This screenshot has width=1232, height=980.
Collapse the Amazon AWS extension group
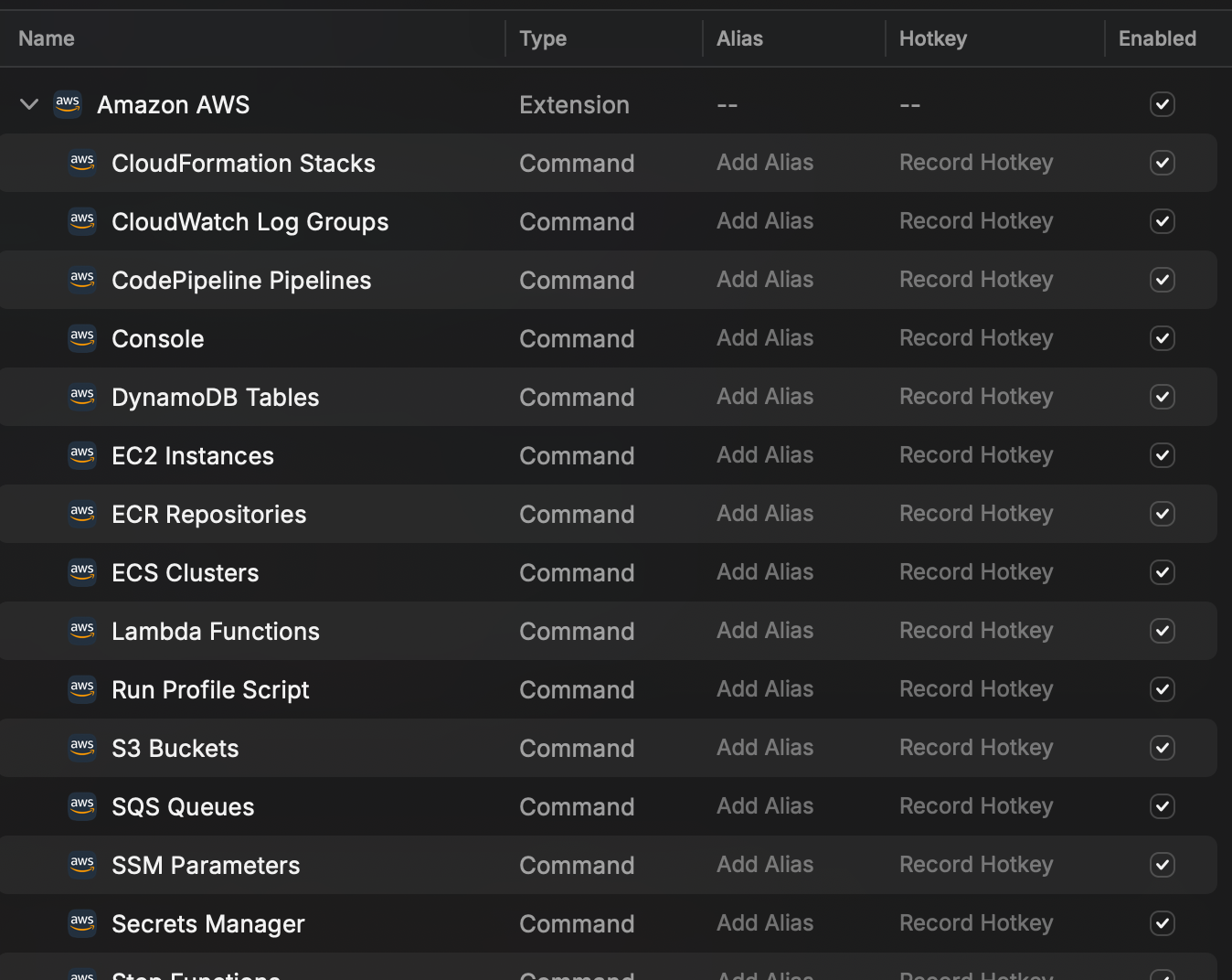[x=29, y=104]
